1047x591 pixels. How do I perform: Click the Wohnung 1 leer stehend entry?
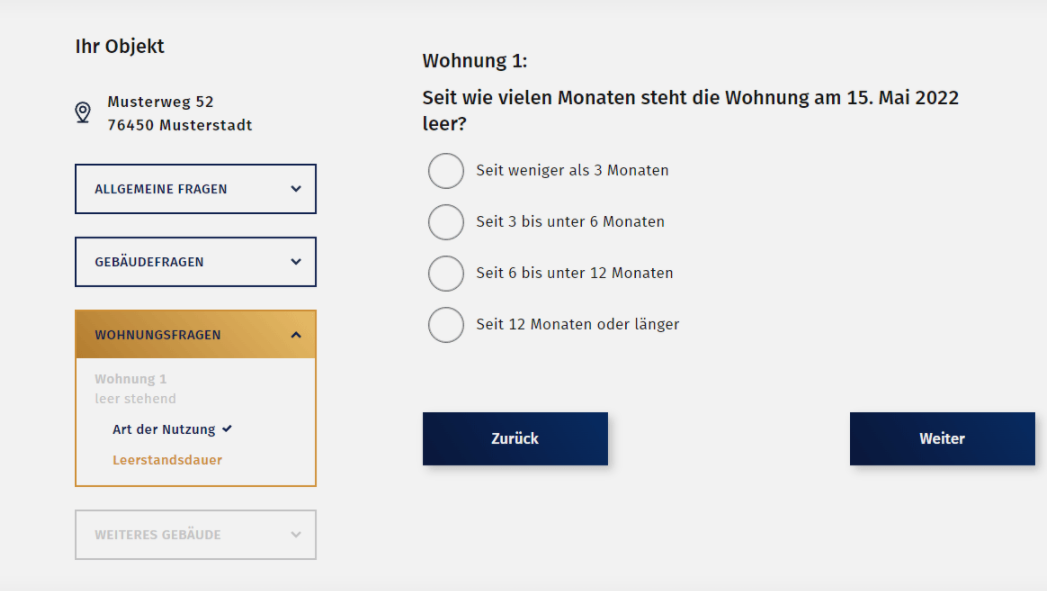135,389
